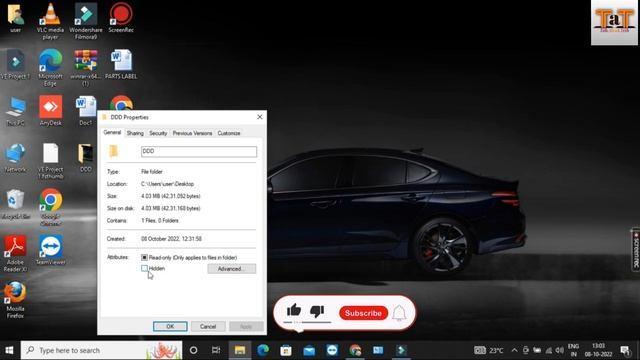Select the ScreenRec desktop icon

(x=121, y=18)
